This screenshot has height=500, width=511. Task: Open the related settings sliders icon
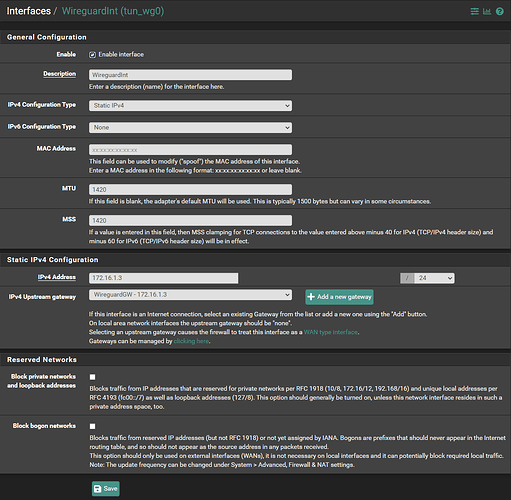coord(474,11)
